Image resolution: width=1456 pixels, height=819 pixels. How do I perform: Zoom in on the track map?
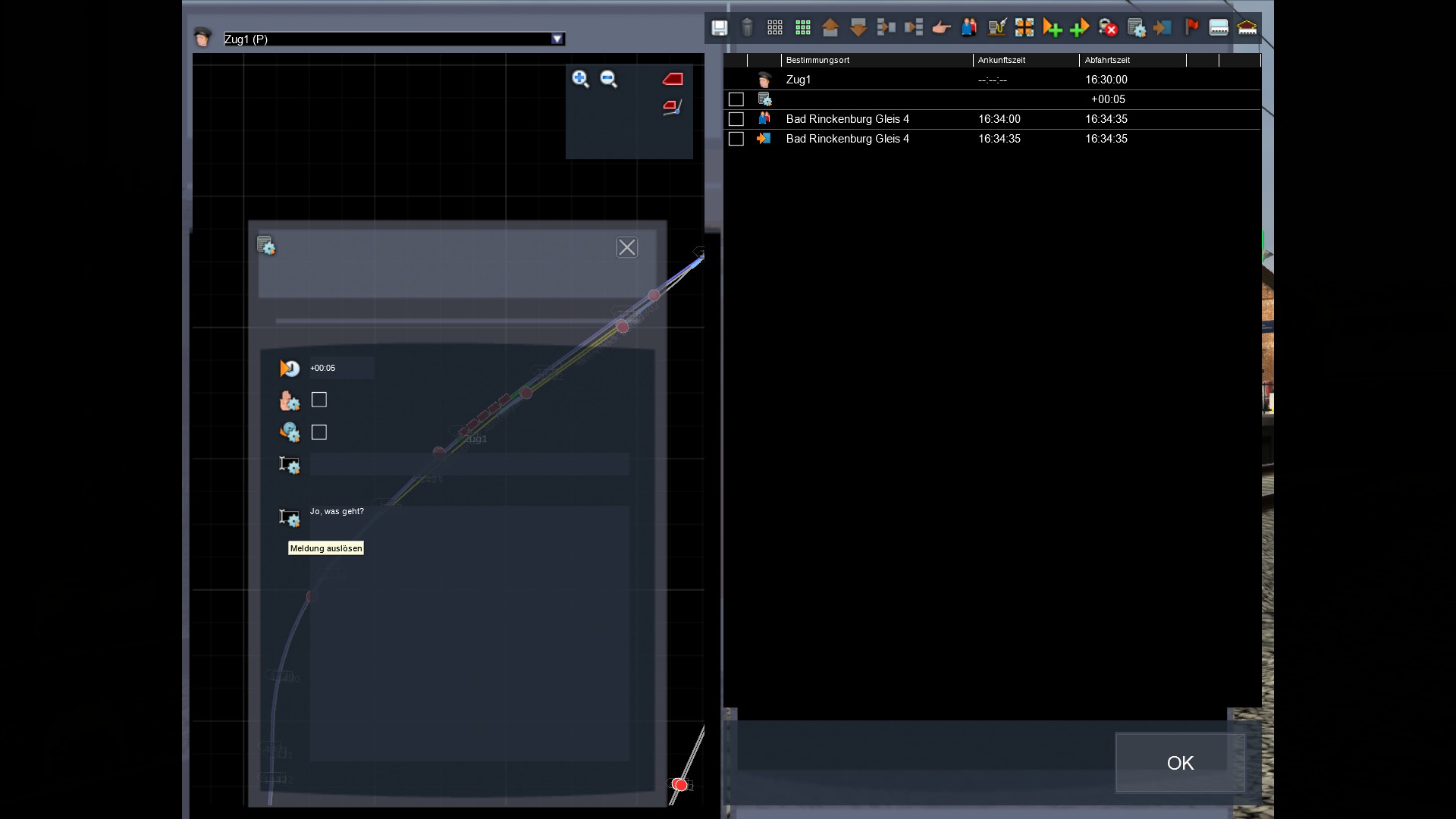(x=581, y=79)
